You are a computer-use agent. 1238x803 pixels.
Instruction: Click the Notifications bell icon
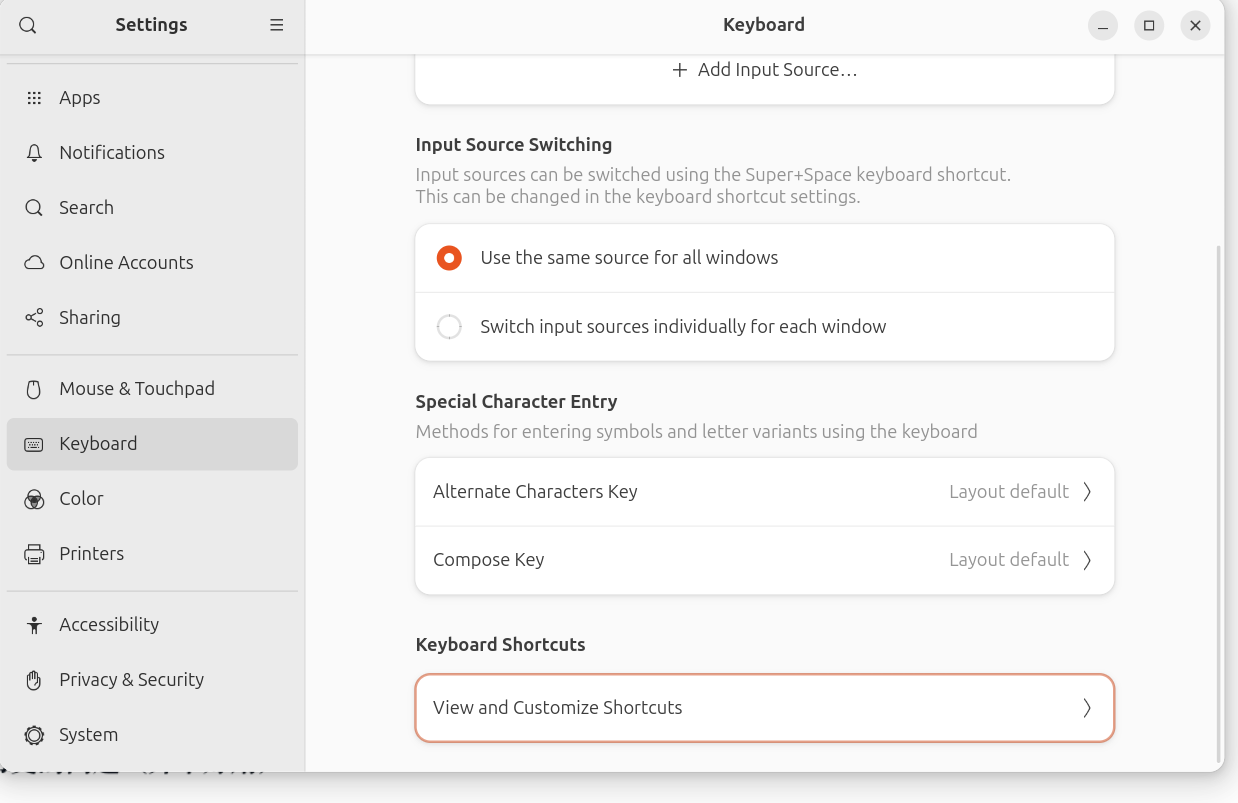pyautogui.click(x=34, y=153)
